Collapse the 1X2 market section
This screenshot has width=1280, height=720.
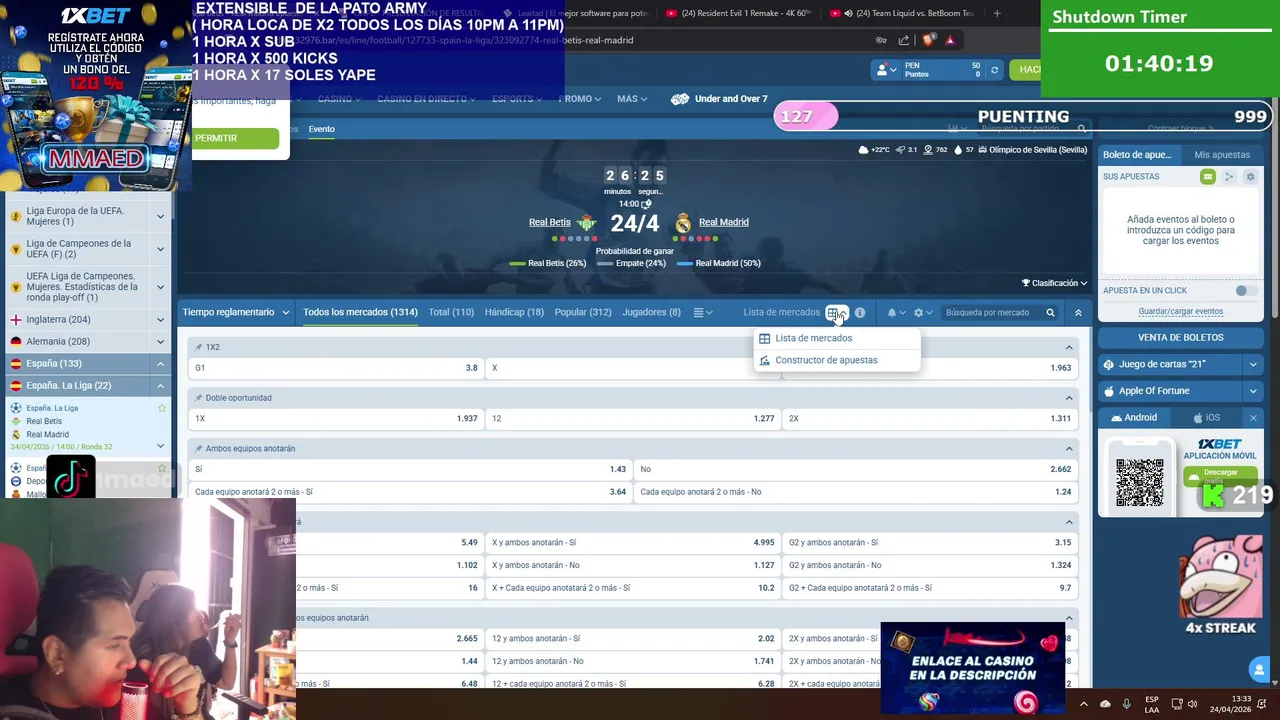[1069, 348]
